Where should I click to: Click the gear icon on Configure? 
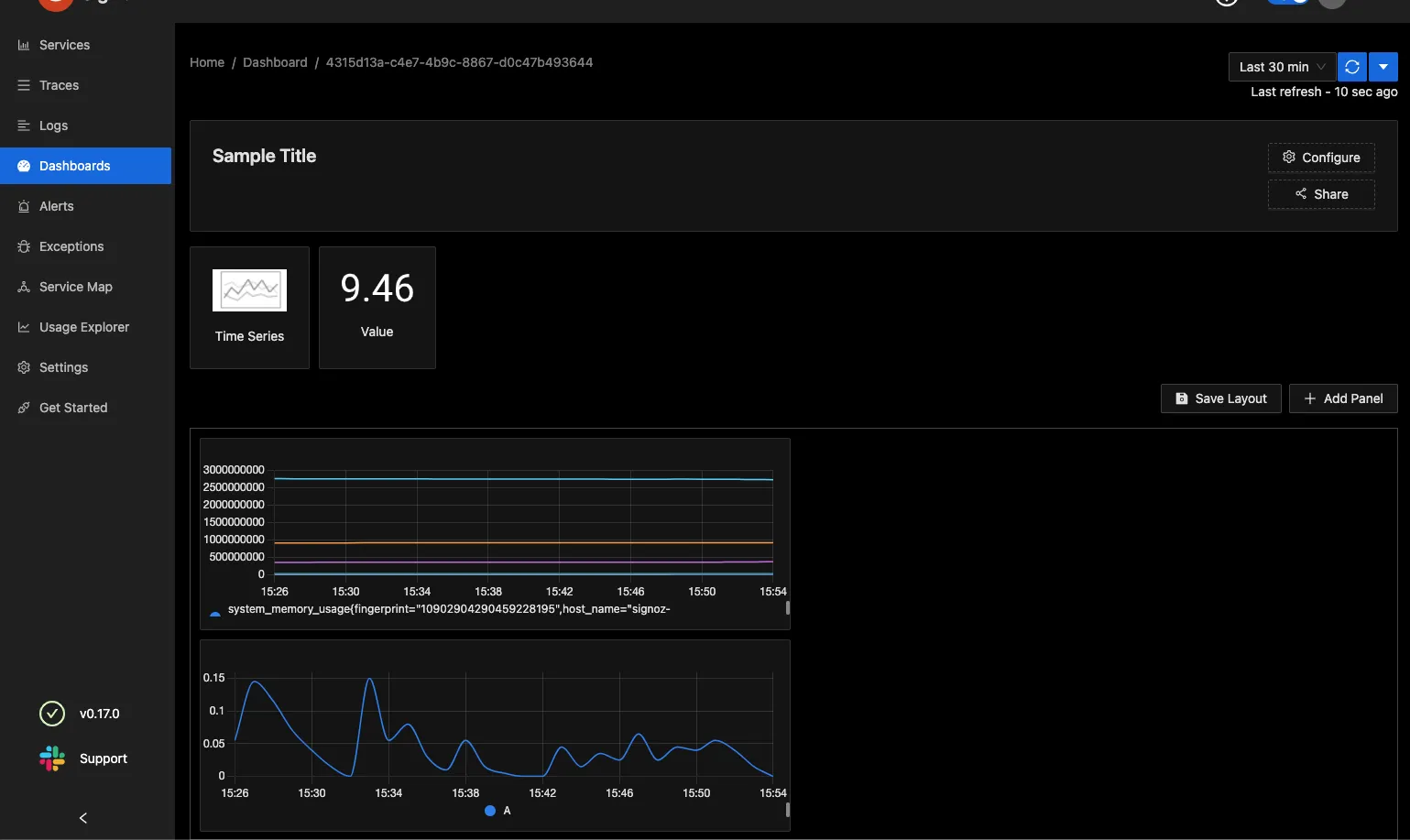click(1289, 157)
